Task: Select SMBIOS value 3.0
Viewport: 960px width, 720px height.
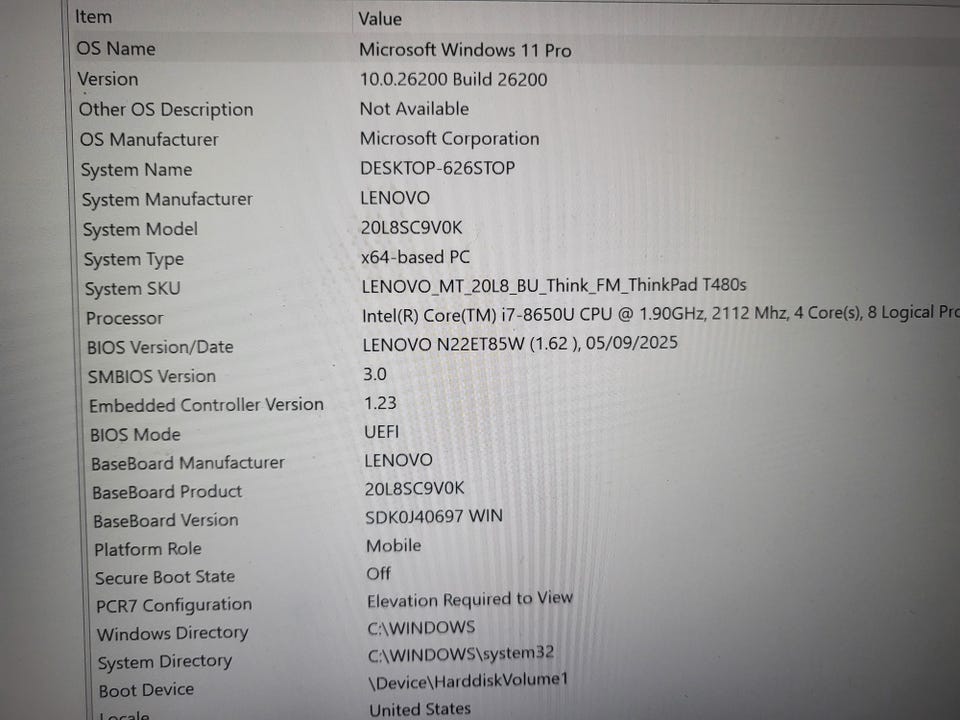Action: (x=375, y=374)
